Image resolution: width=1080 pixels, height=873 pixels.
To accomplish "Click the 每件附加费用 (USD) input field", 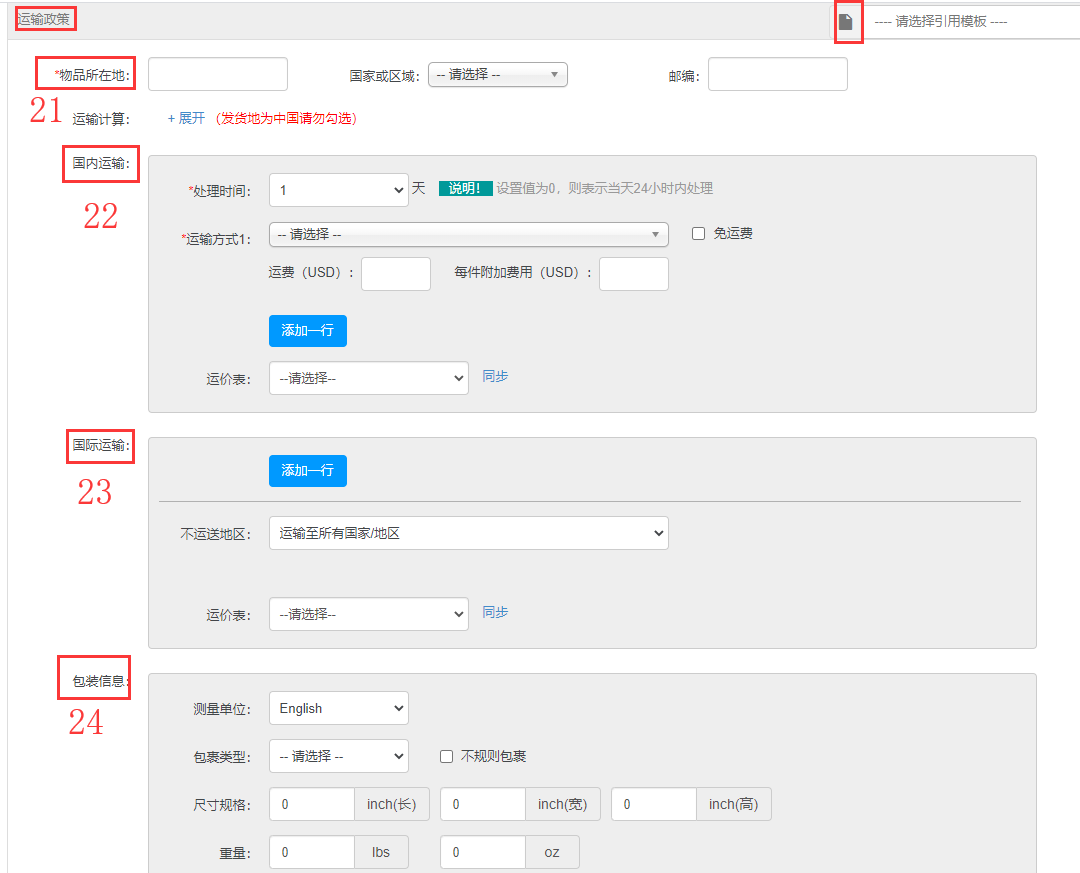I will 633,274.
